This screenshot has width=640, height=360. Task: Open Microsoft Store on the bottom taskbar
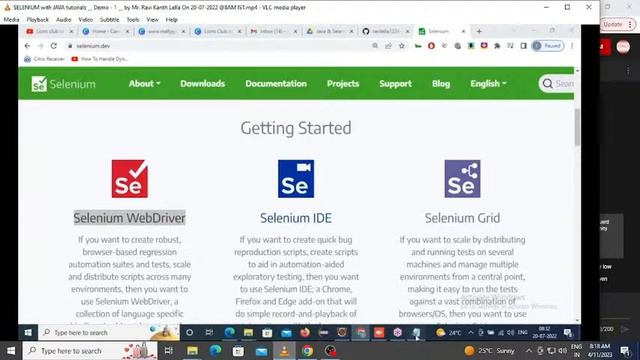(x=238, y=351)
